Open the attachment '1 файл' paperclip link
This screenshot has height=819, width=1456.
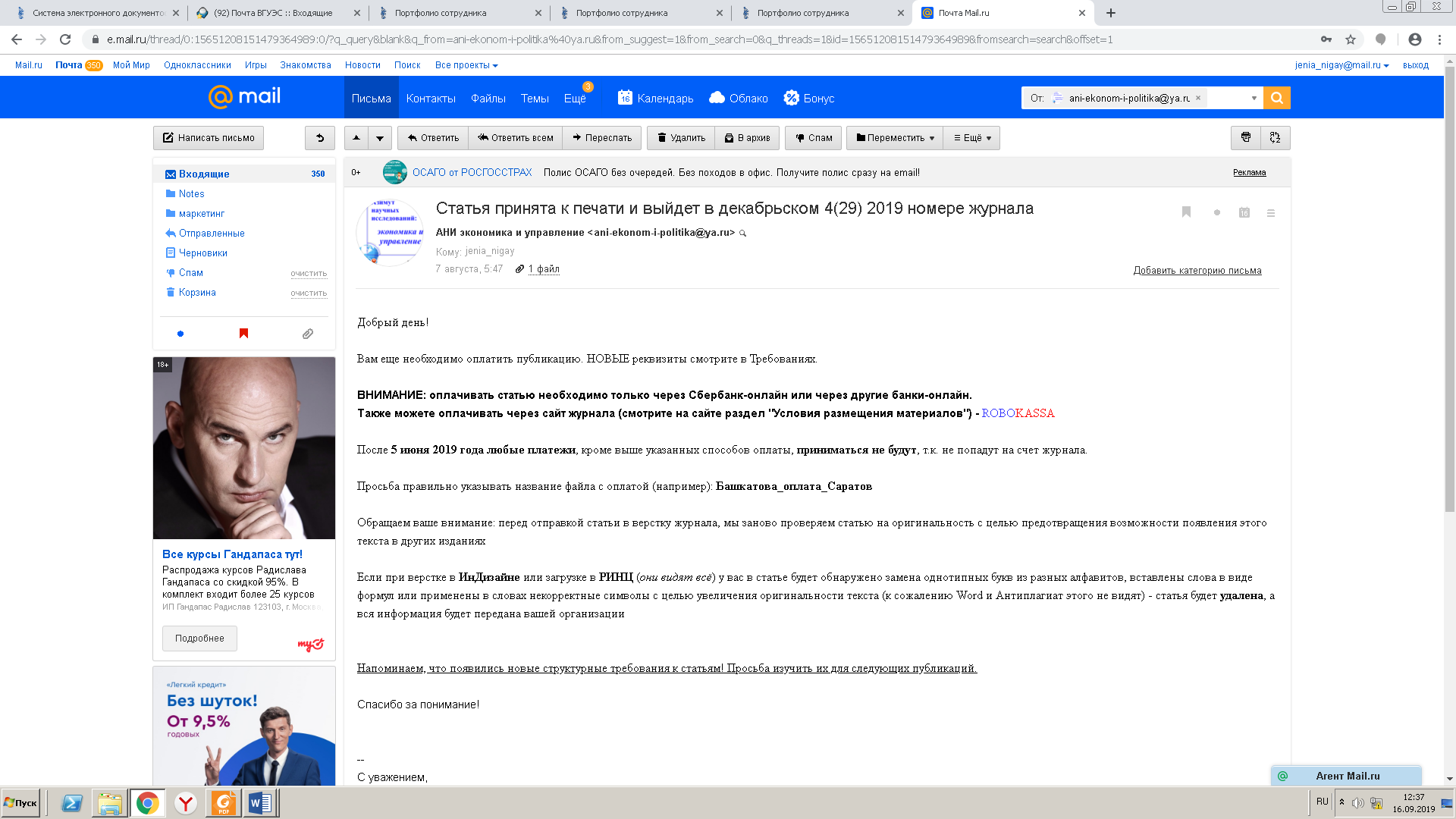[543, 269]
